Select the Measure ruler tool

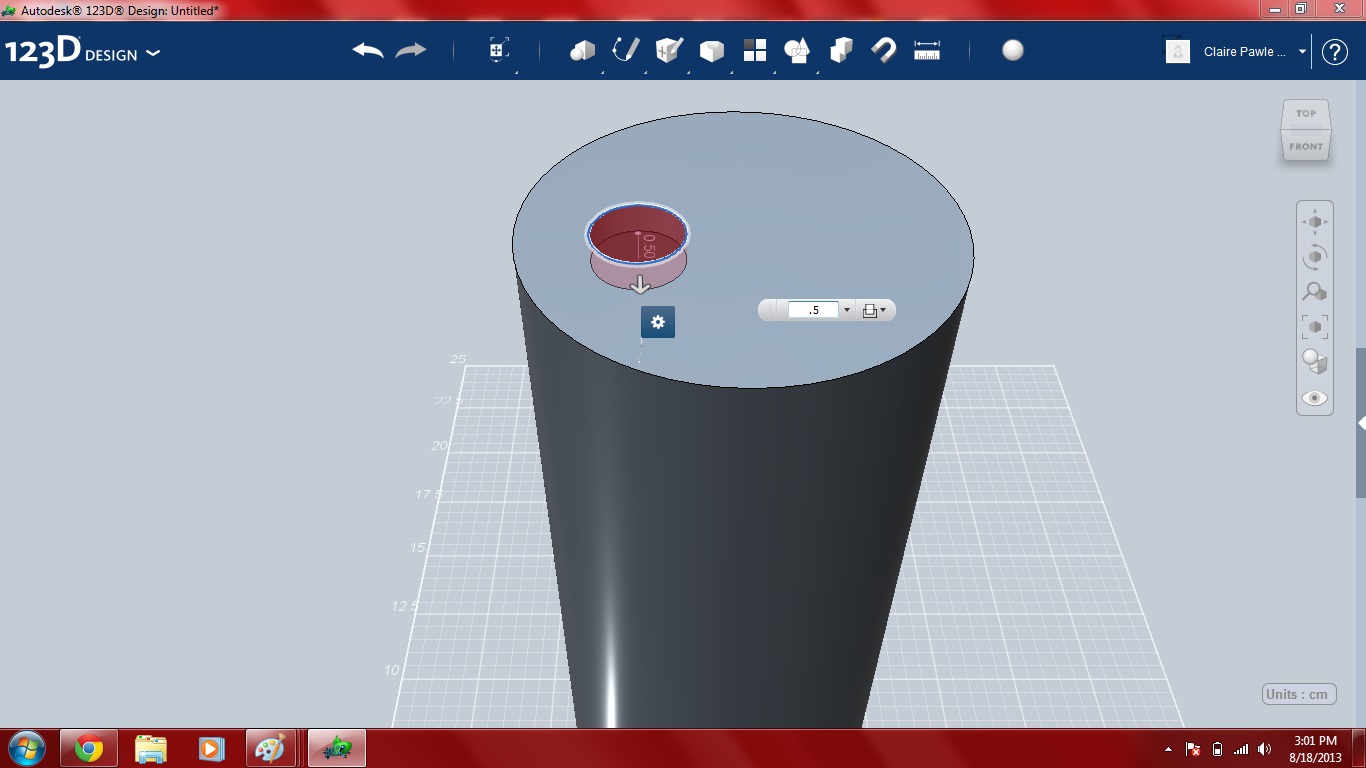(927, 51)
